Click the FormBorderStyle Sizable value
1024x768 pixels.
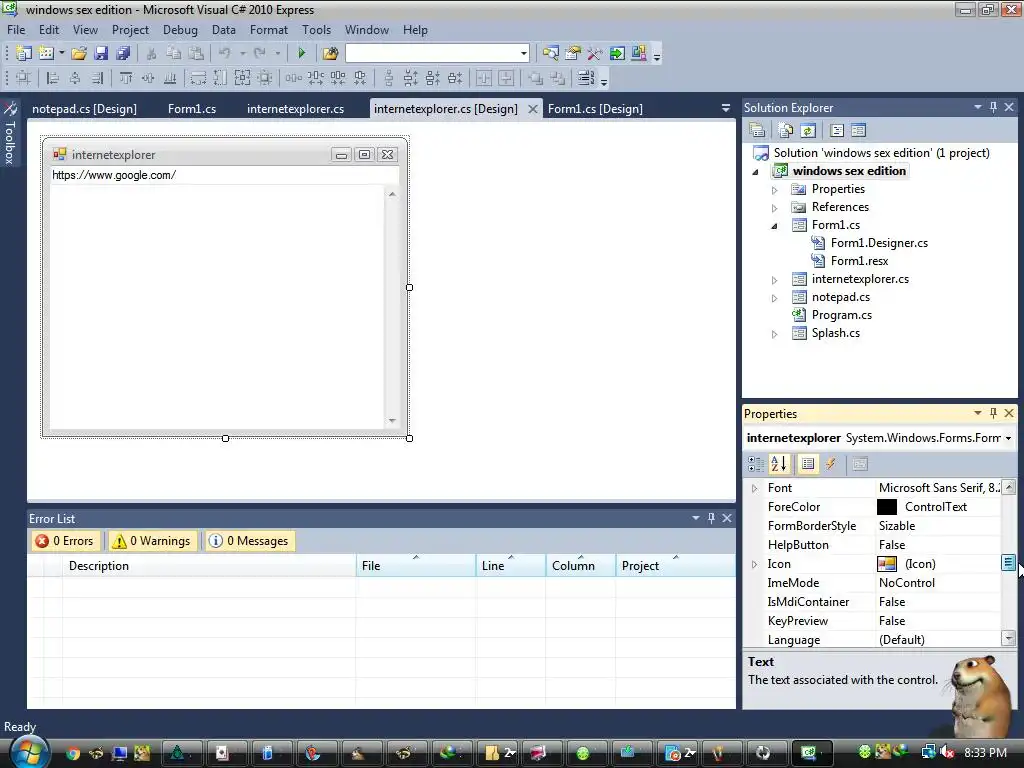[x=897, y=526]
